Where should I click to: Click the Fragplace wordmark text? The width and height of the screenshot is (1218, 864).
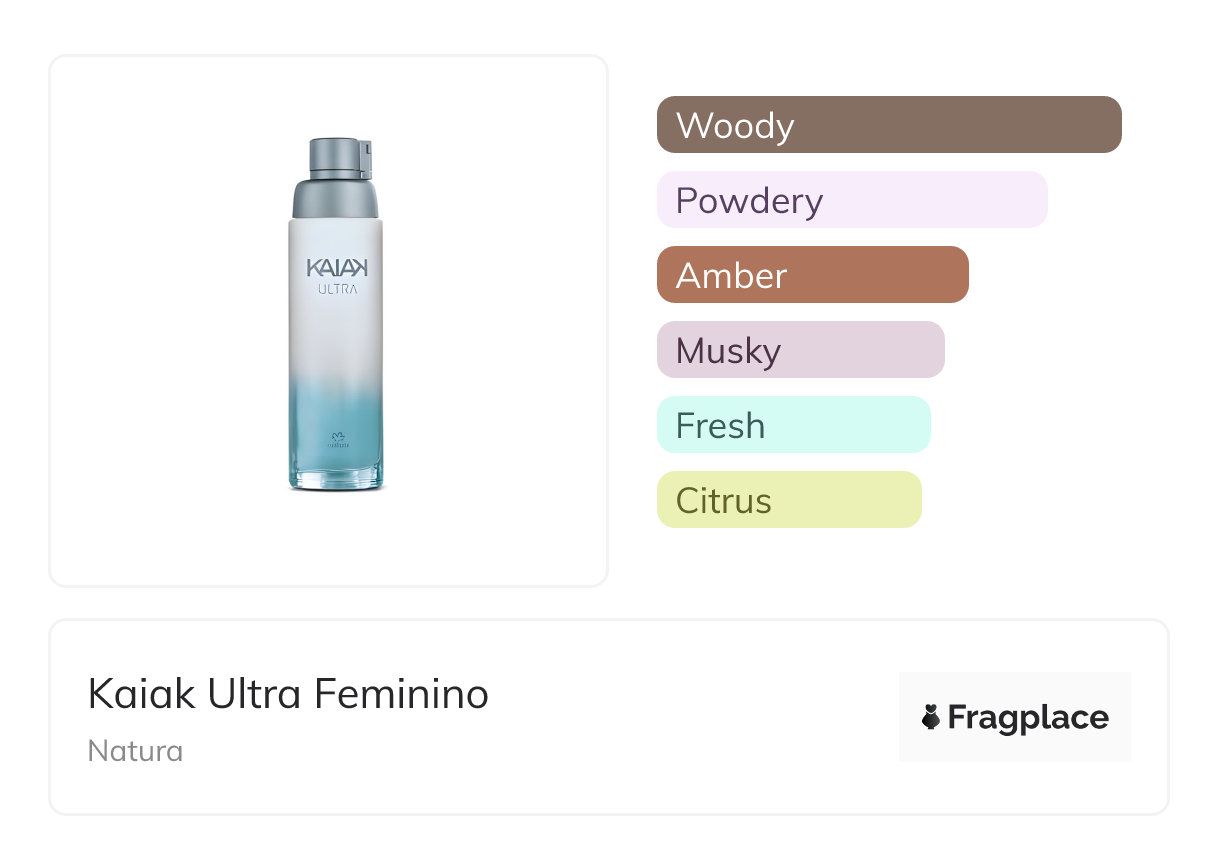(x=1028, y=717)
